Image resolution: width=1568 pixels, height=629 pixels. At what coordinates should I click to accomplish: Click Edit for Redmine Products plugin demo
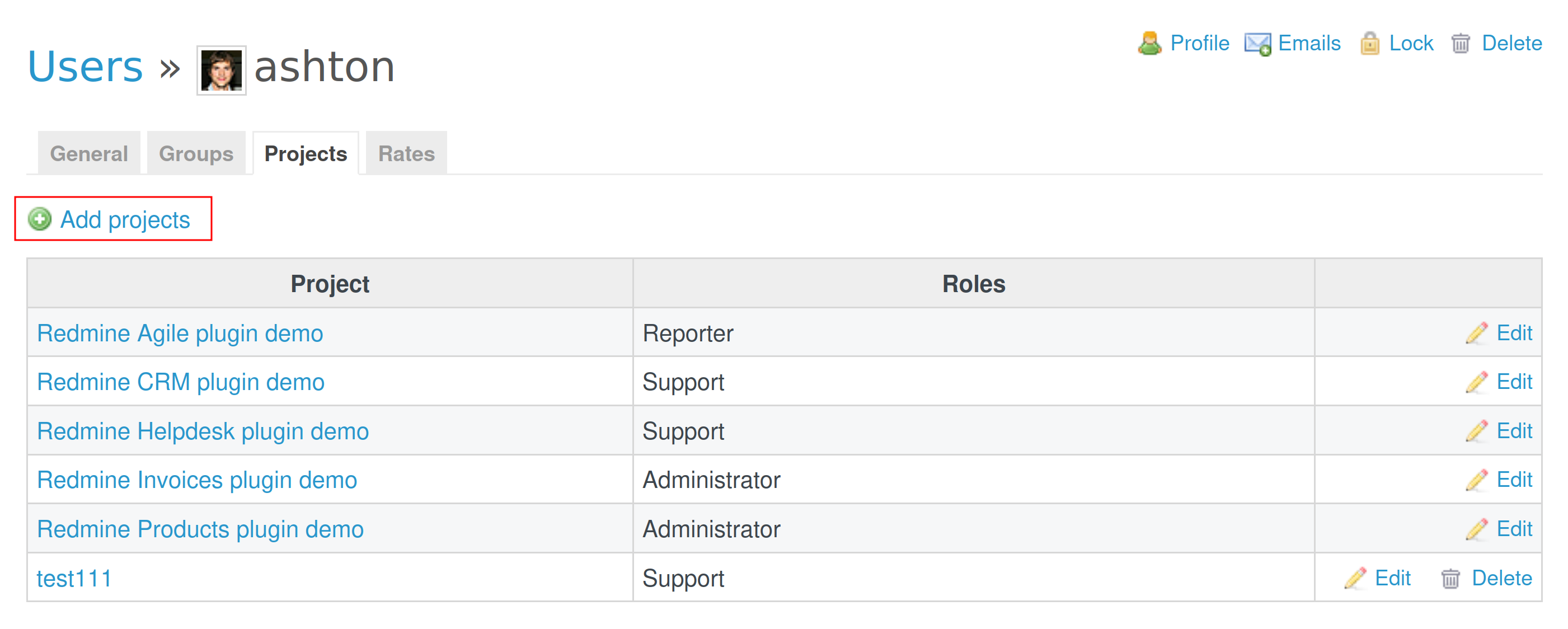(1514, 528)
